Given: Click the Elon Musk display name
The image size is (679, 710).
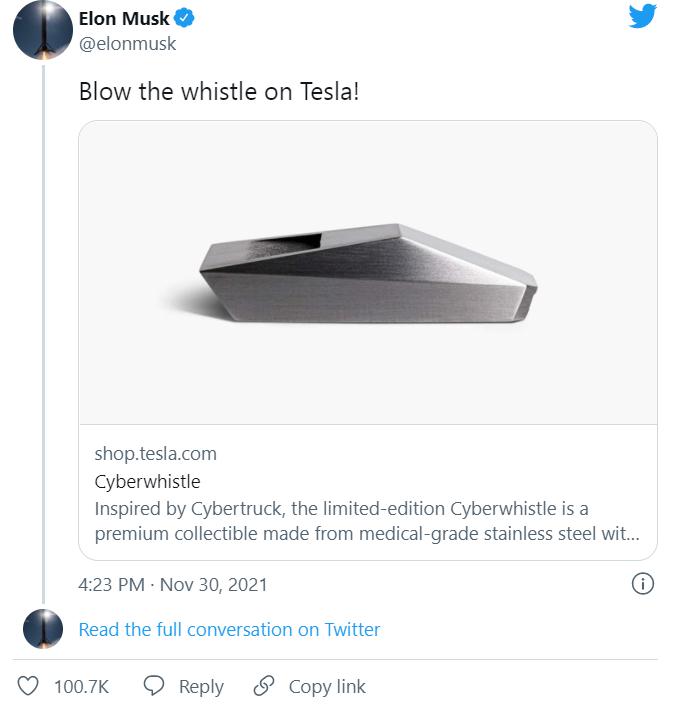Looking at the screenshot, I should [x=124, y=17].
